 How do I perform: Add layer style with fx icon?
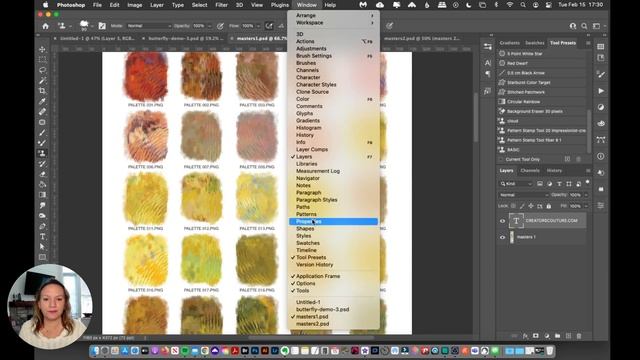(525, 336)
